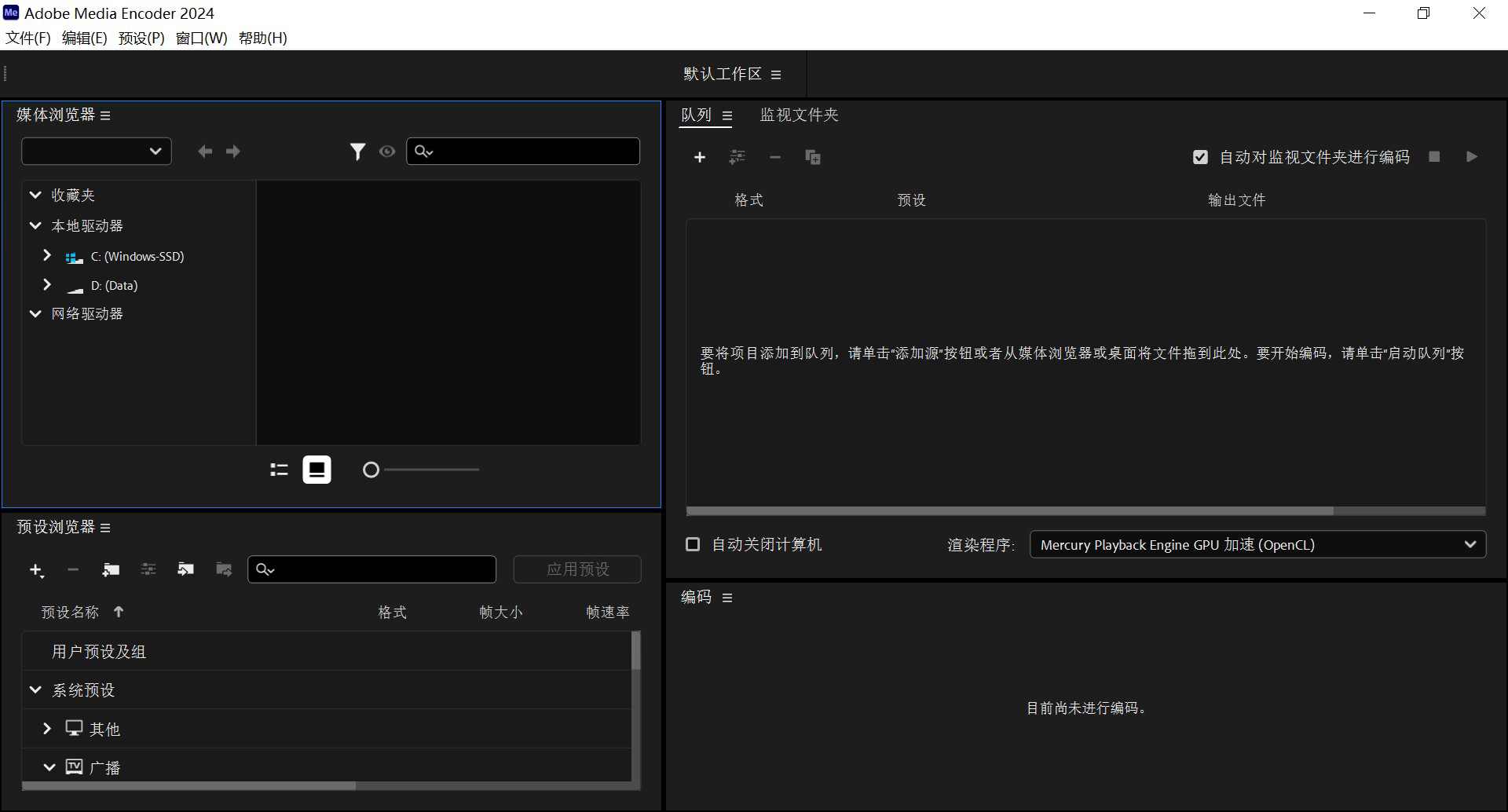The height and width of the screenshot is (812, 1508).
Task: Click the Stop Queue square button
Action: (x=1434, y=157)
